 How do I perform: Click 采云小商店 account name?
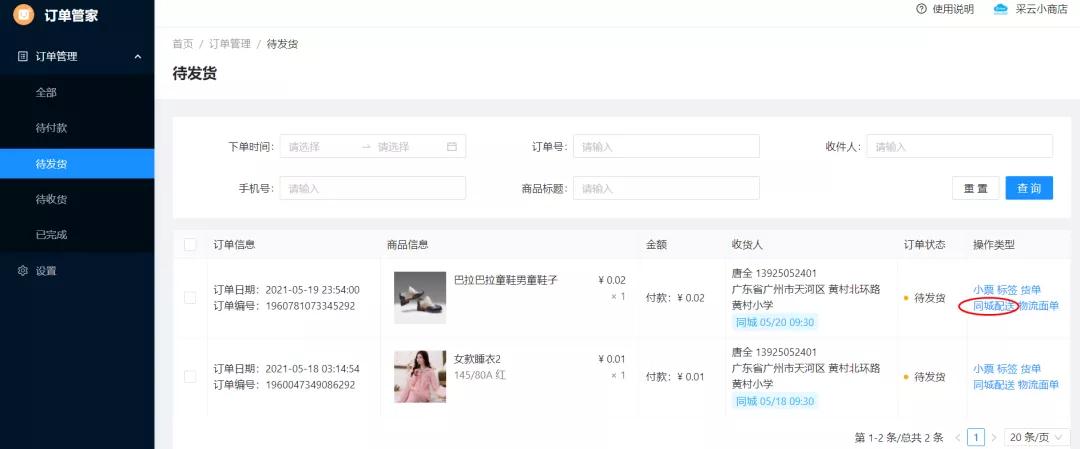click(x=1042, y=9)
